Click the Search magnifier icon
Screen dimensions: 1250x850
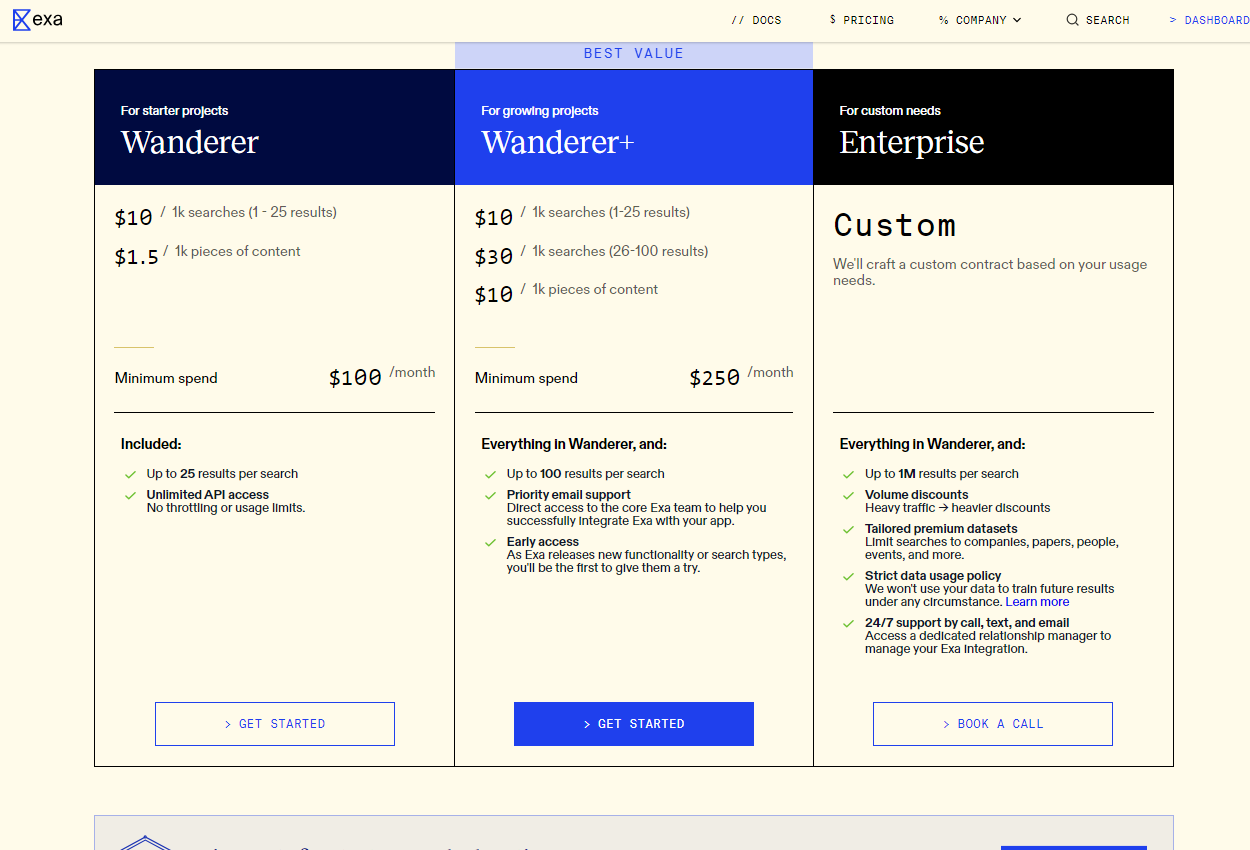click(x=1072, y=20)
